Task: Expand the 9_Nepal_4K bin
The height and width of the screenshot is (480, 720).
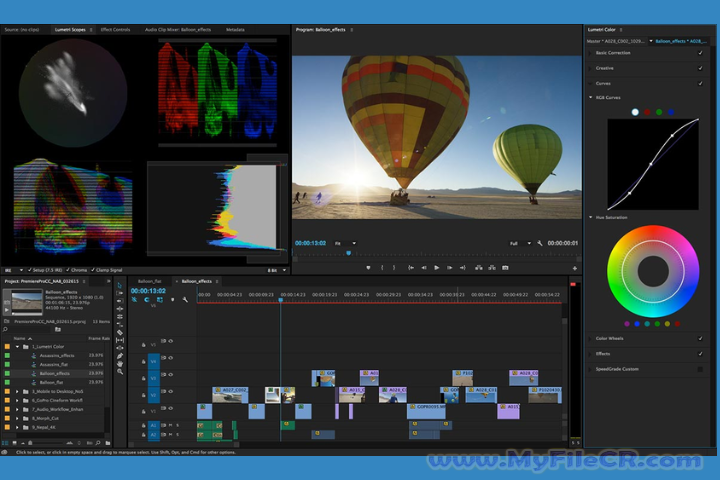Action: tap(17, 427)
